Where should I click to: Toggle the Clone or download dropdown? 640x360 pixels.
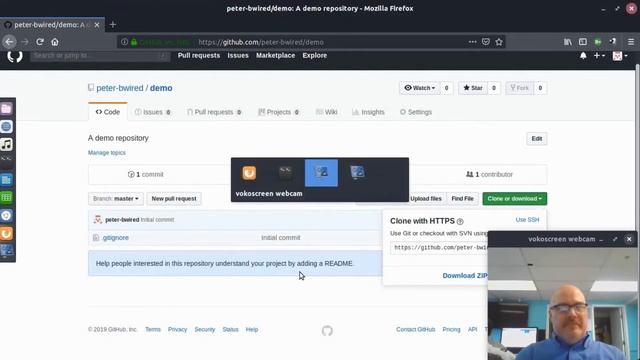click(x=515, y=199)
